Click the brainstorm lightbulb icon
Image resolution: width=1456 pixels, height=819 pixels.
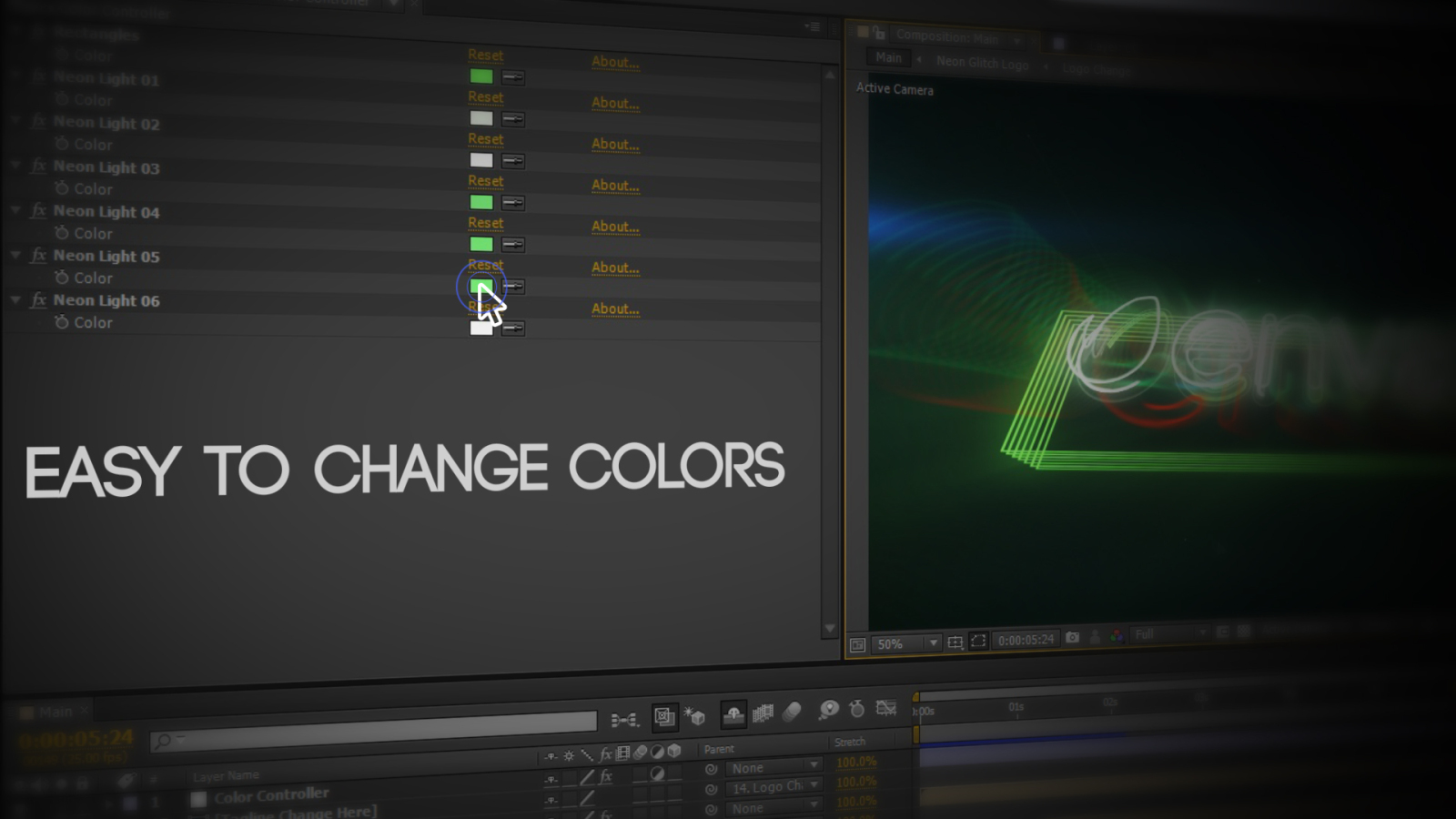pyautogui.click(x=828, y=710)
